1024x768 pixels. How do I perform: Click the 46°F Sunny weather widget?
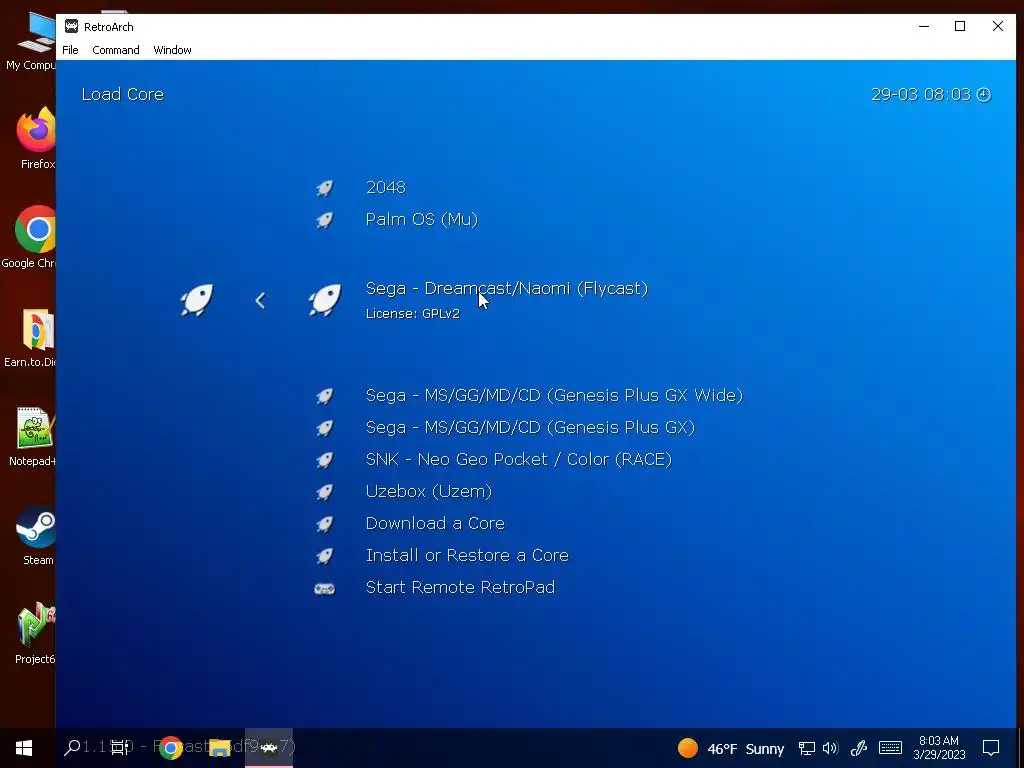(x=731, y=748)
